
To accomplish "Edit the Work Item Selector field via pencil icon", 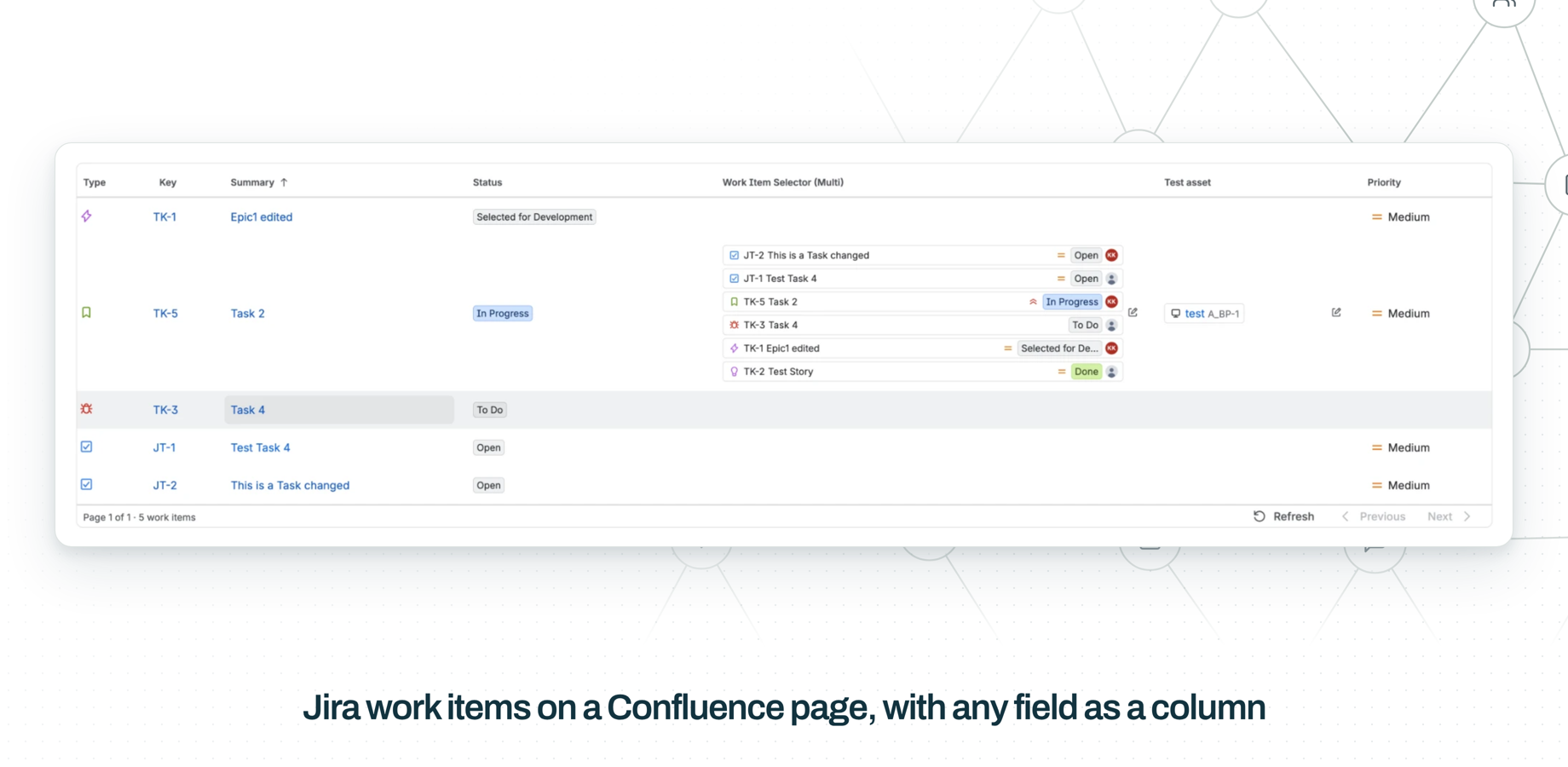I will click(1133, 313).
